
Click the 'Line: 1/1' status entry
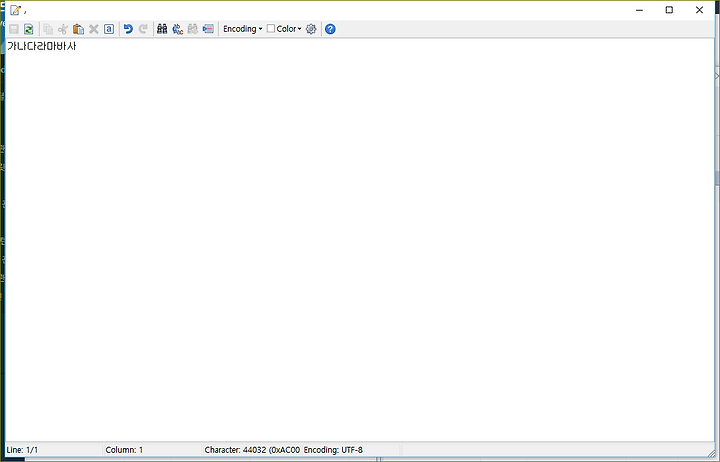coord(22,450)
